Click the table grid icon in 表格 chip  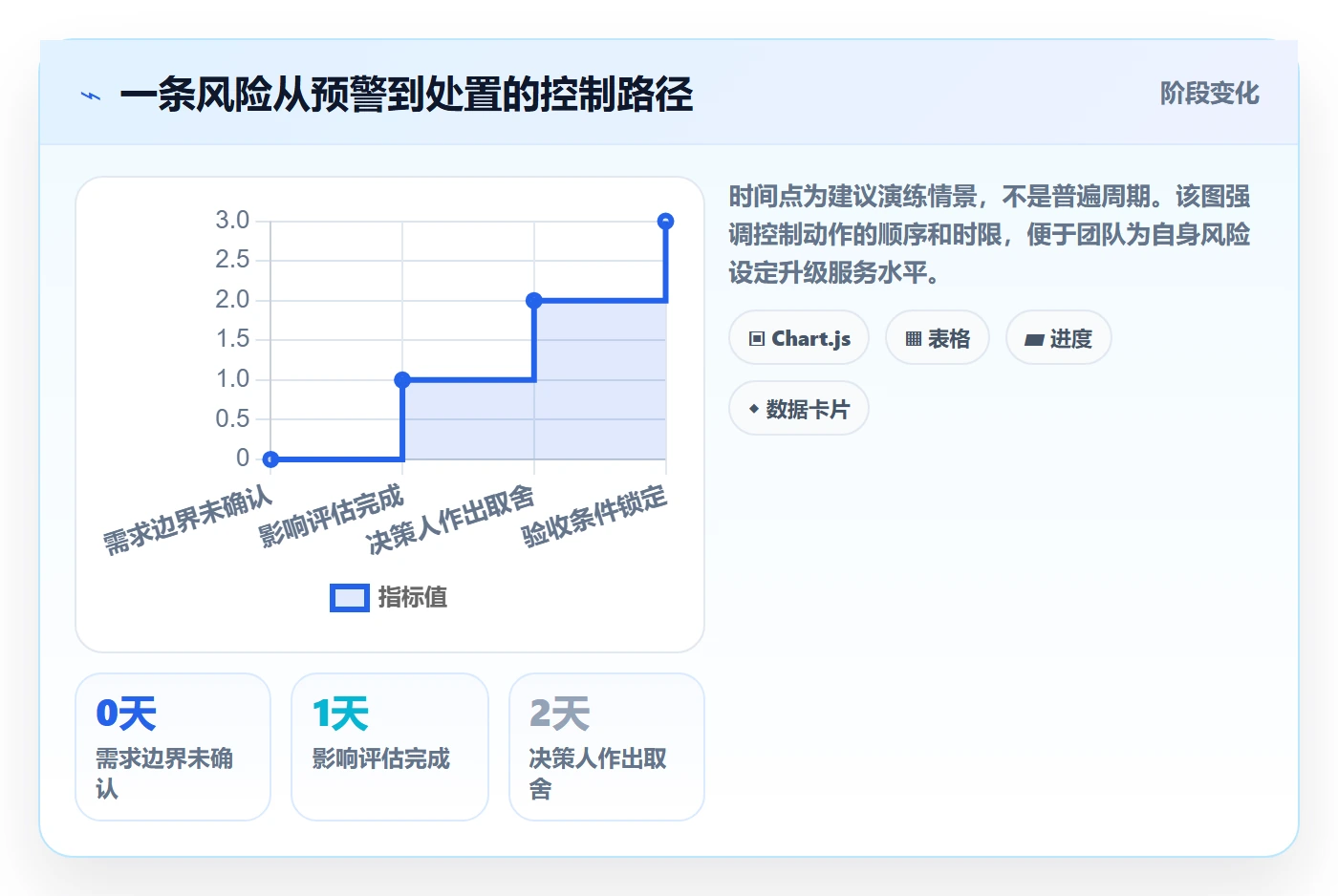(914, 338)
